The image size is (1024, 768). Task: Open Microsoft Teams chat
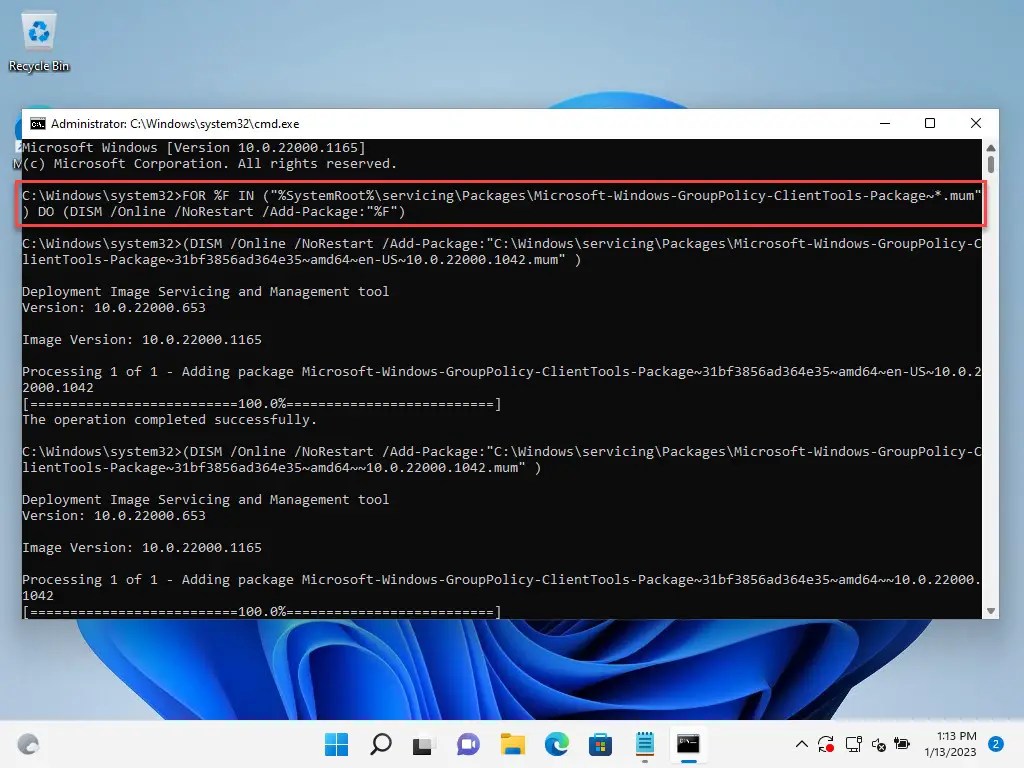(x=466, y=744)
